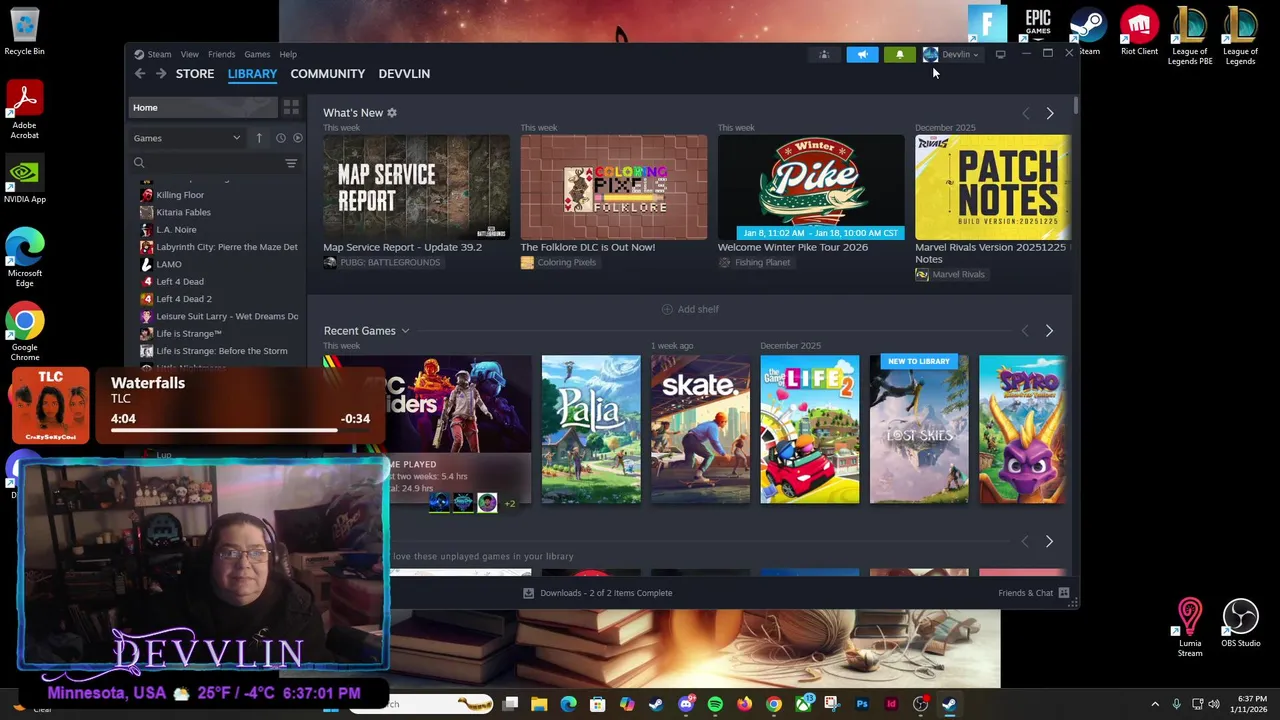
Task: Open Winter Pike Tour news card
Action: pyautogui.click(x=811, y=187)
